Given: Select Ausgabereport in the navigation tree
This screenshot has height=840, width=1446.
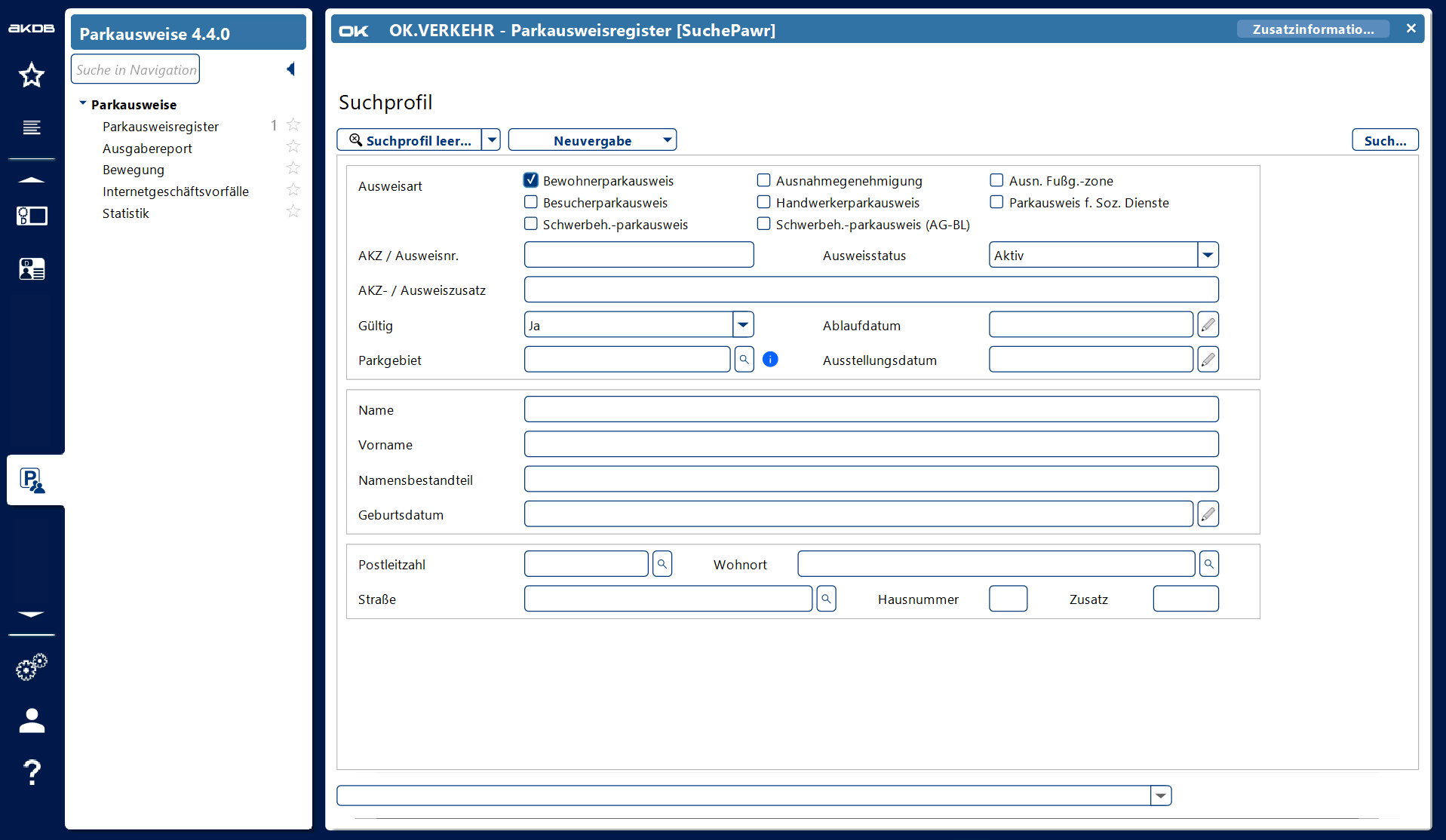Looking at the screenshot, I should click(147, 149).
